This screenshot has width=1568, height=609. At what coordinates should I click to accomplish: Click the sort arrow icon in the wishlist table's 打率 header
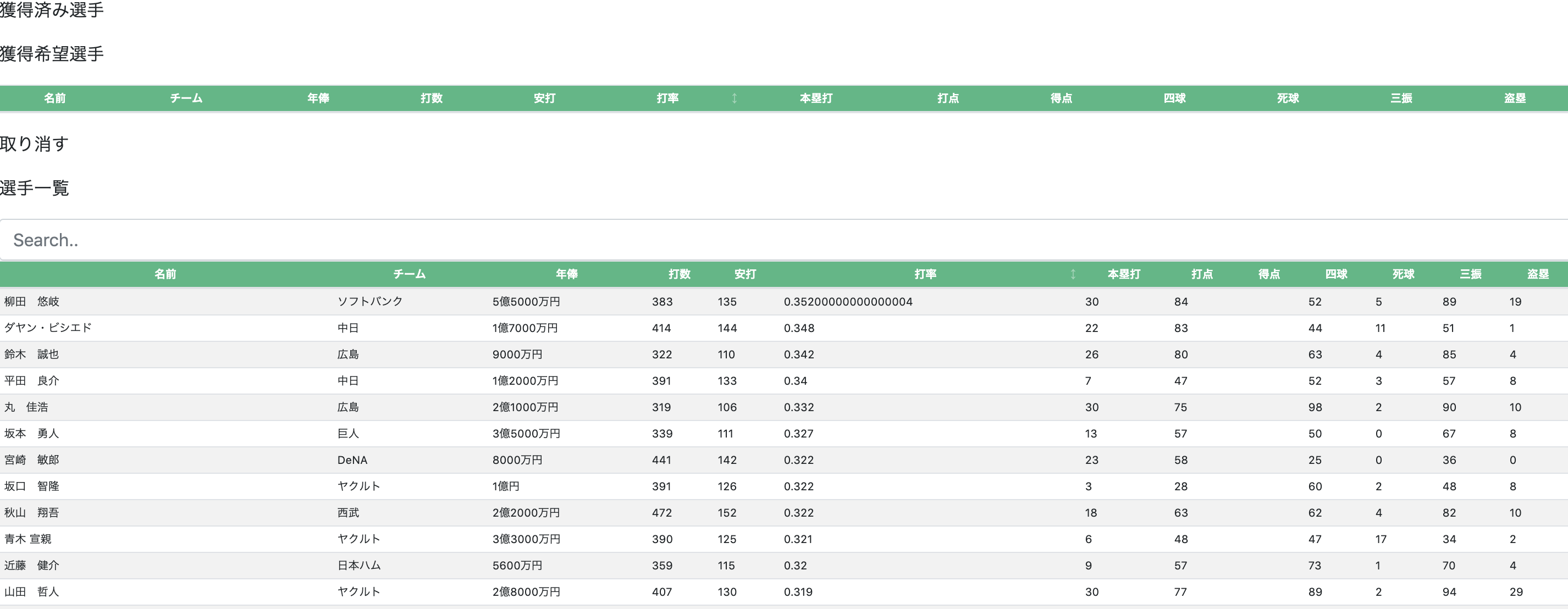pos(734,98)
